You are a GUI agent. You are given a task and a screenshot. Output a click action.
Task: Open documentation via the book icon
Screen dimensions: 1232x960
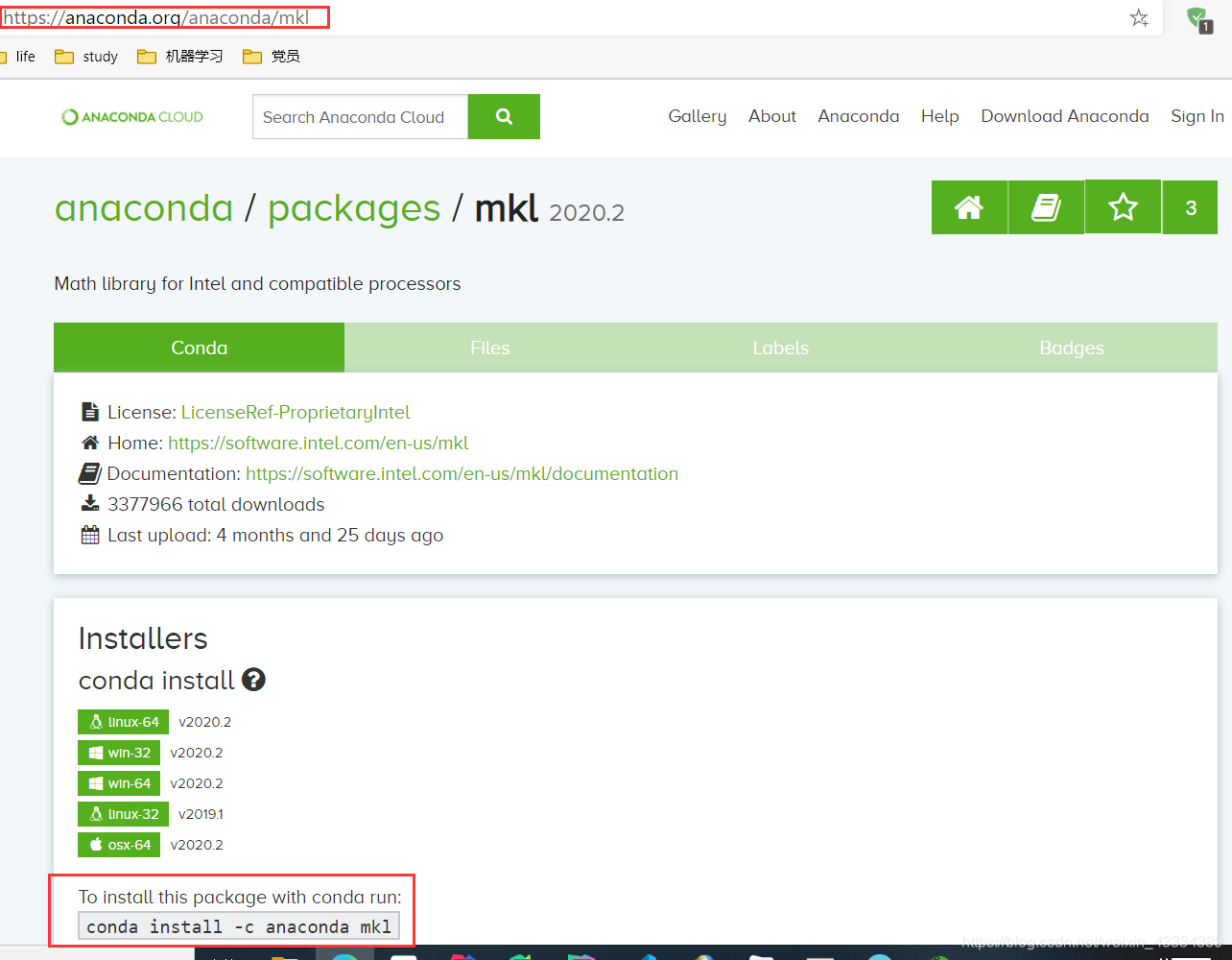(x=1046, y=206)
